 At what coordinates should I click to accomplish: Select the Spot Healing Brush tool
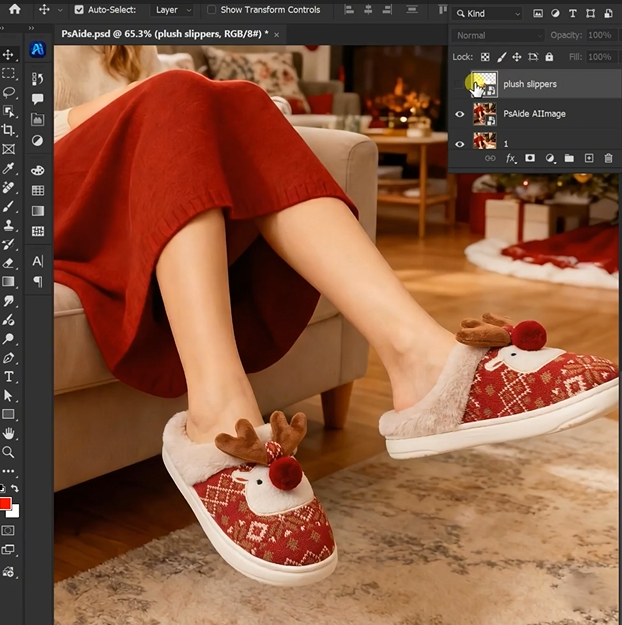[8, 187]
